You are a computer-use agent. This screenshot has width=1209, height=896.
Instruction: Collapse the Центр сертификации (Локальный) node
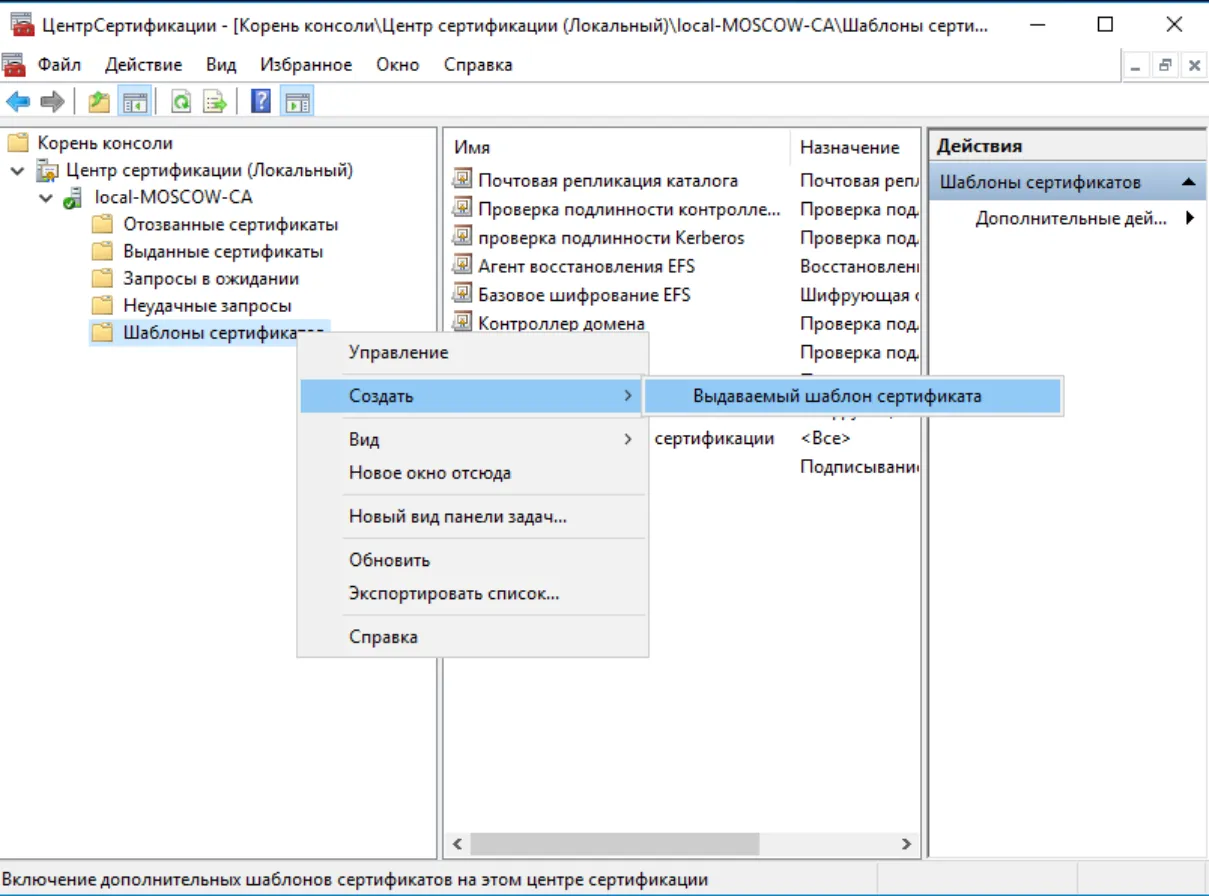click(18, 171)
